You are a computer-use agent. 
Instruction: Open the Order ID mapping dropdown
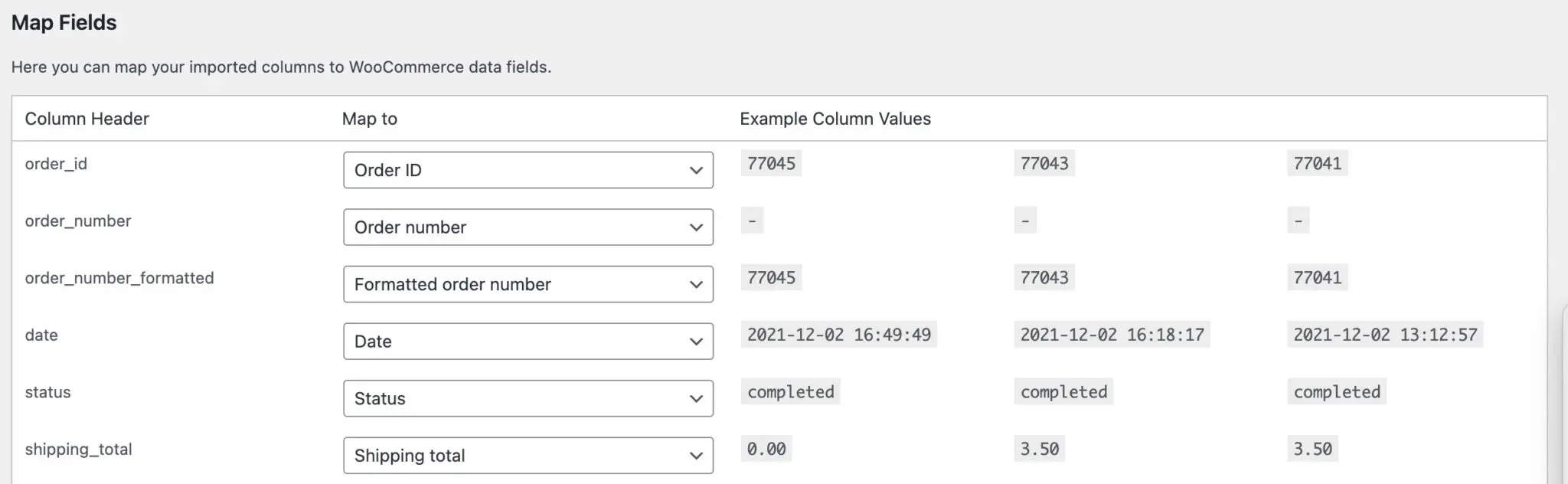click(x=528, y=170)
